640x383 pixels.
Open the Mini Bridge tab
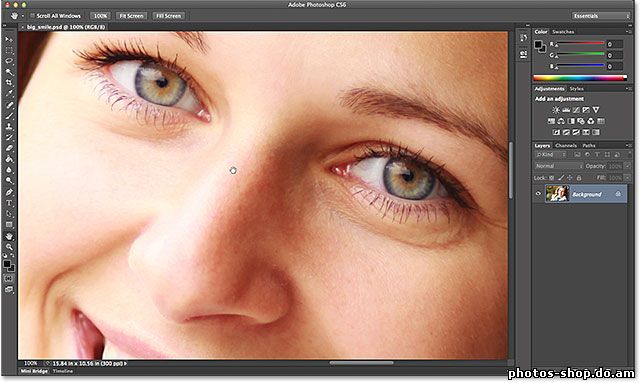pos(34,371)
